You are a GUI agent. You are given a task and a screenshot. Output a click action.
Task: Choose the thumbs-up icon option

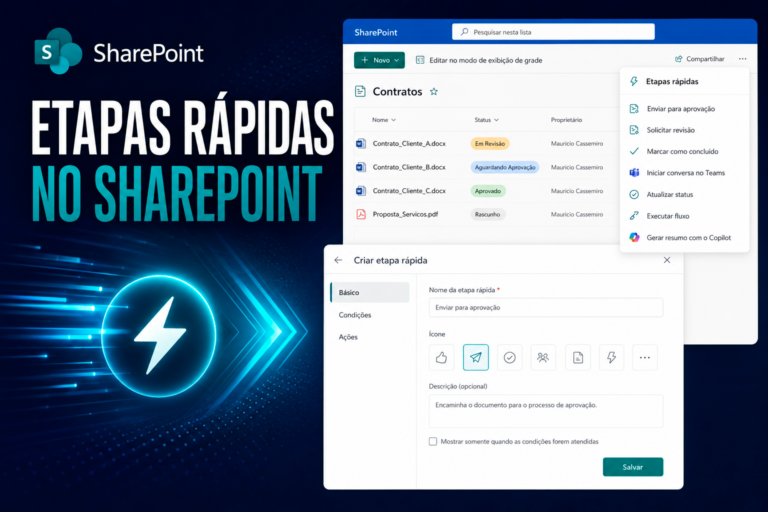tap(441, 358)
